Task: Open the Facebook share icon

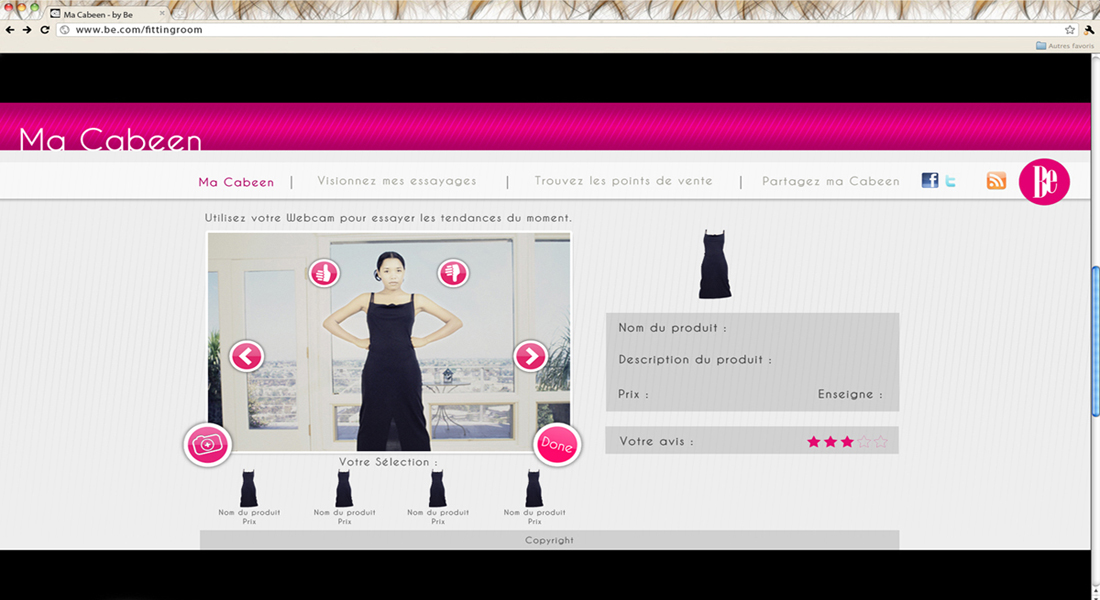Action: pos(930,180)
